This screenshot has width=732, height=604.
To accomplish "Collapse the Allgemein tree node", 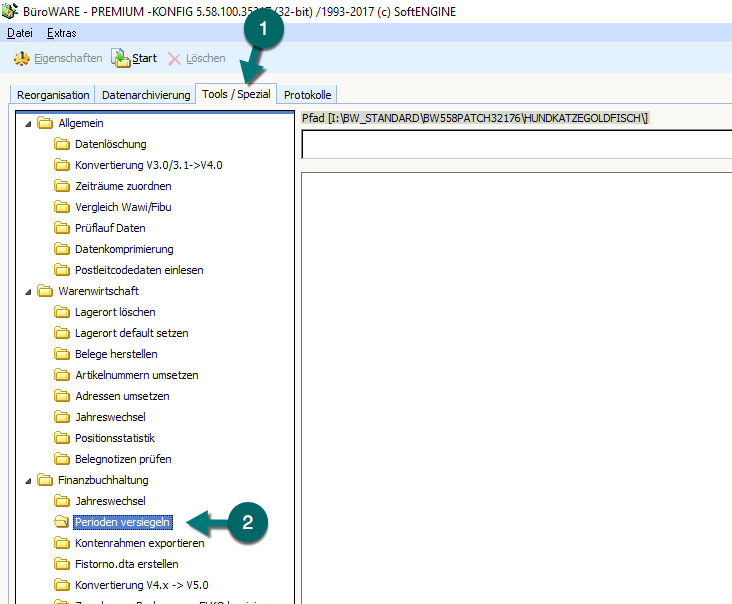I will click(x=24, y=123).
